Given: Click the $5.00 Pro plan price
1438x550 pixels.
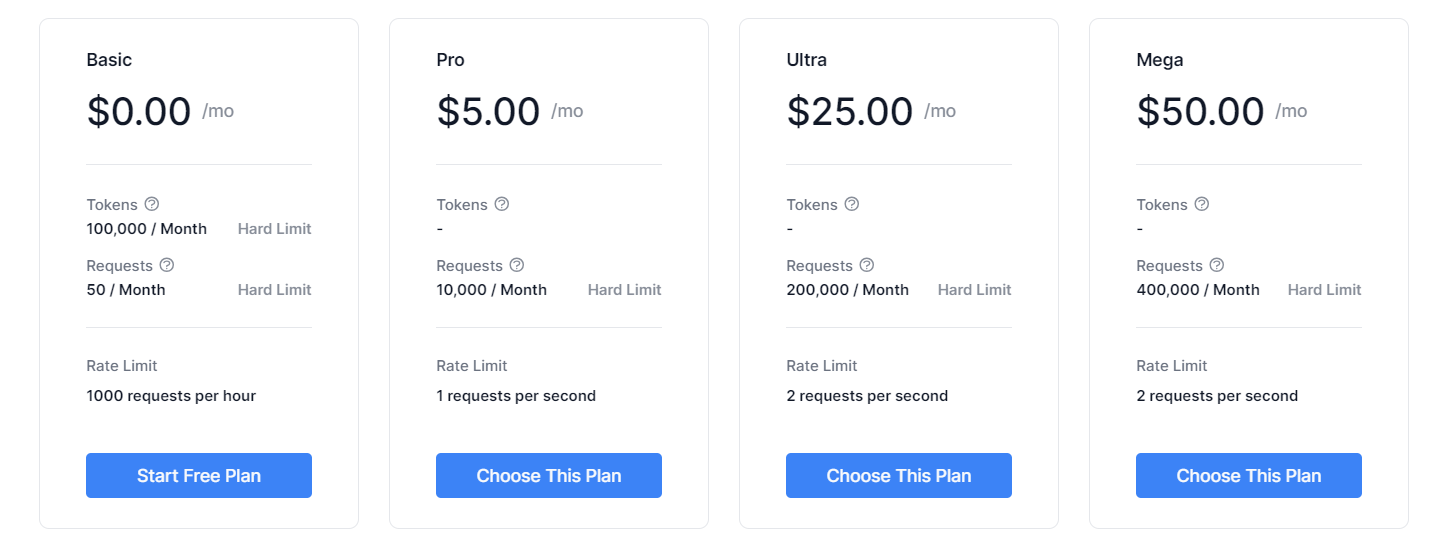Looking at the screenshot, I should click(488, 111).
